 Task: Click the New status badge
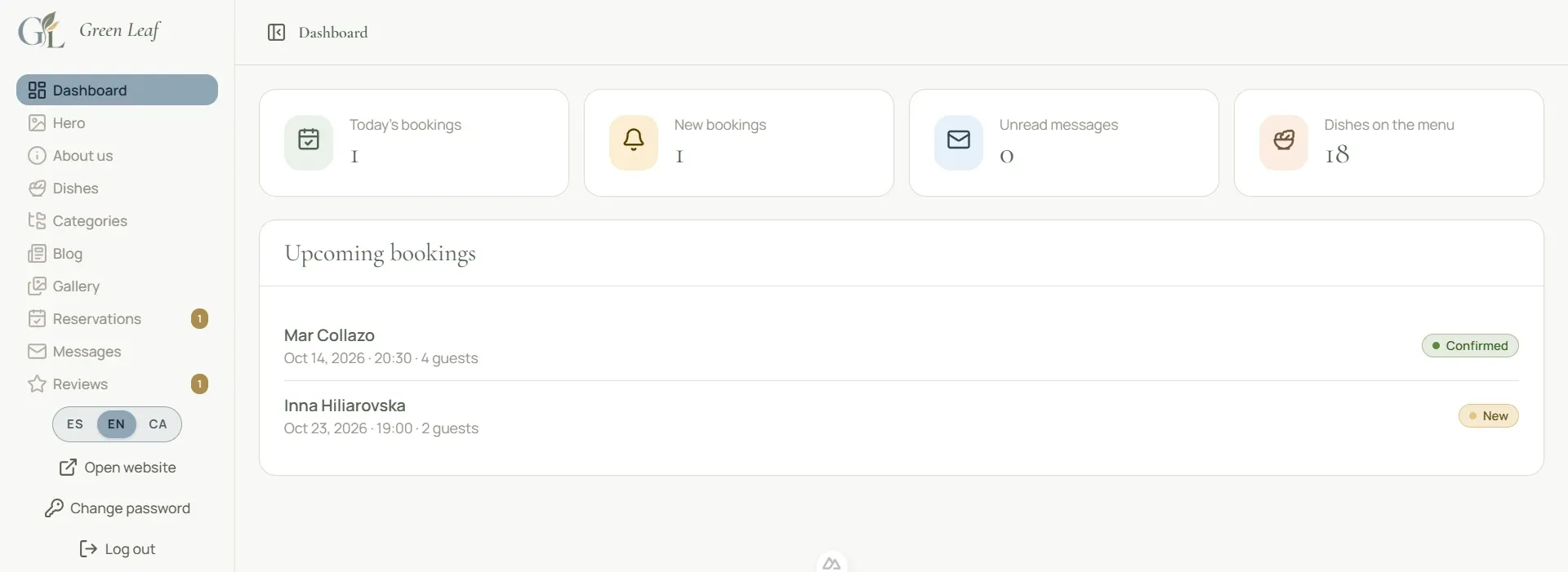click(1489, 416)
